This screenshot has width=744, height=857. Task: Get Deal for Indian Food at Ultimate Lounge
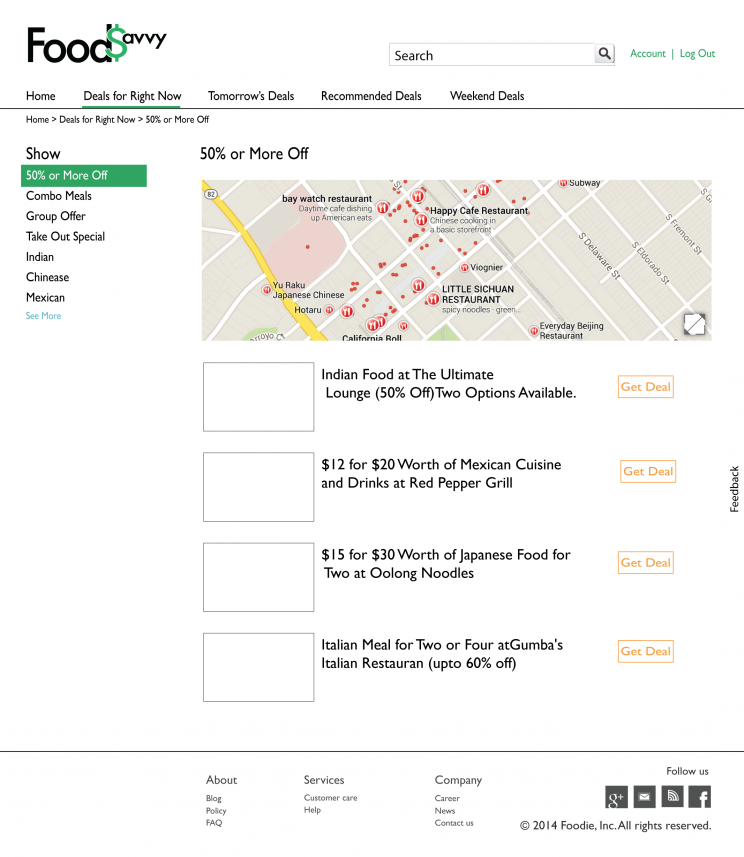(x=646, y=387)
